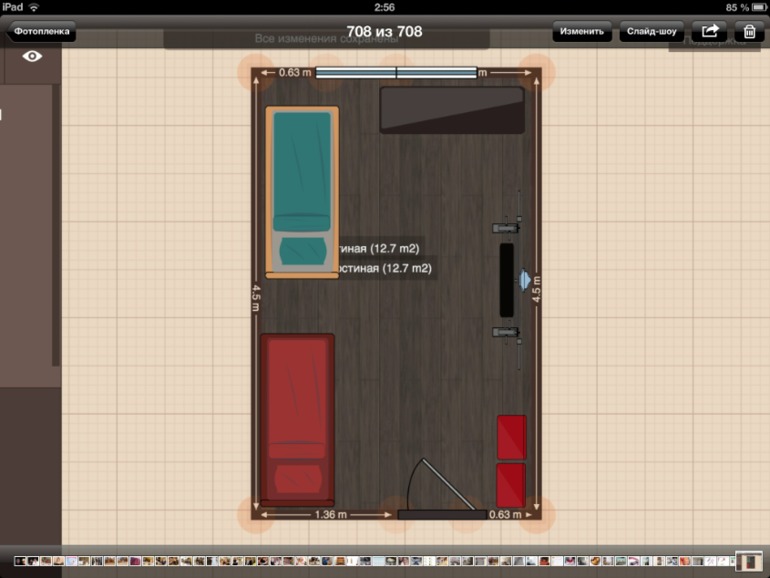This screenshot has width=770, height=578.
Task: Select the first thumbnail in photo strip
Action: pos(20,562)
